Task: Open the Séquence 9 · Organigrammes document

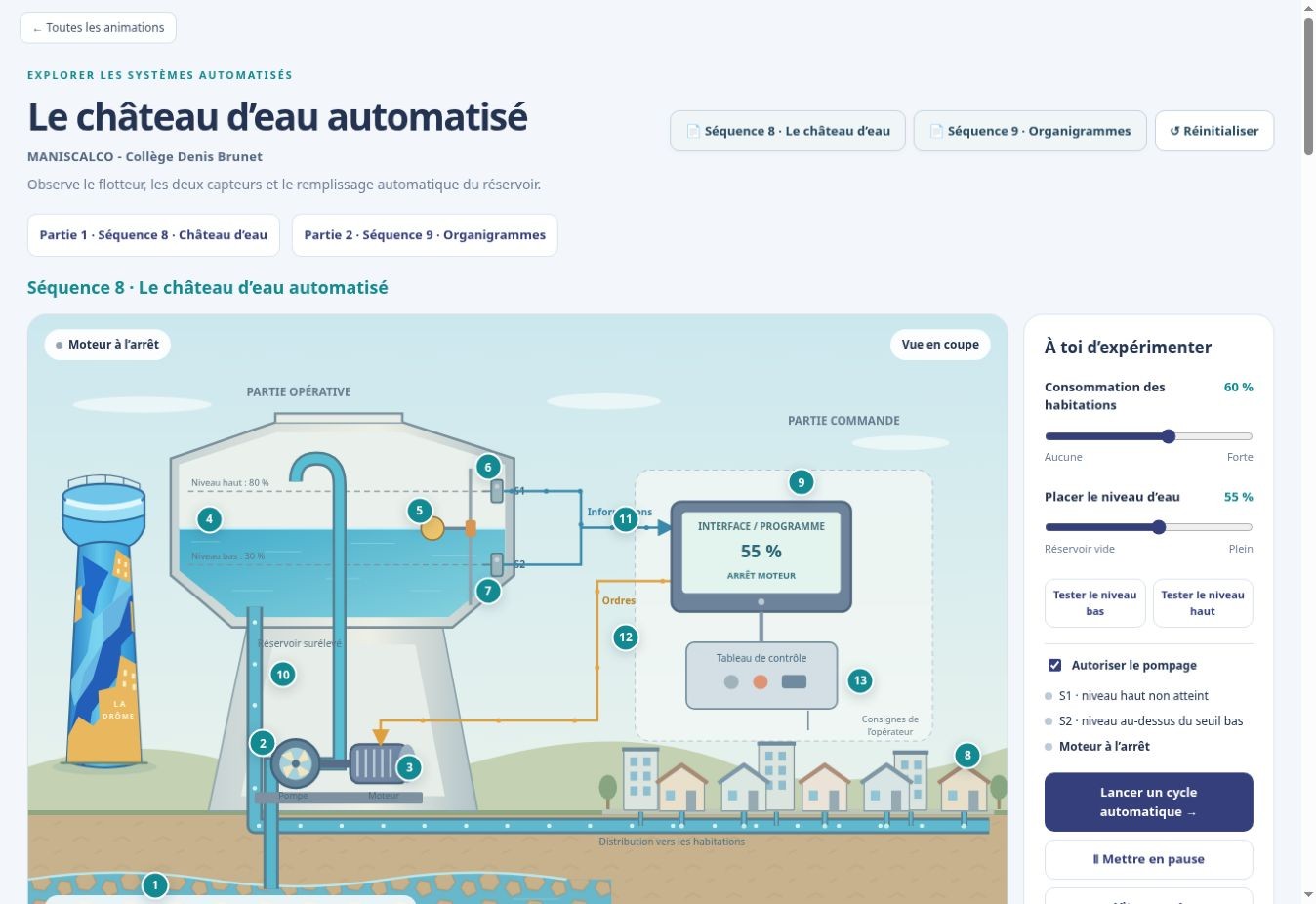Action: click(x=1030, y=131)
